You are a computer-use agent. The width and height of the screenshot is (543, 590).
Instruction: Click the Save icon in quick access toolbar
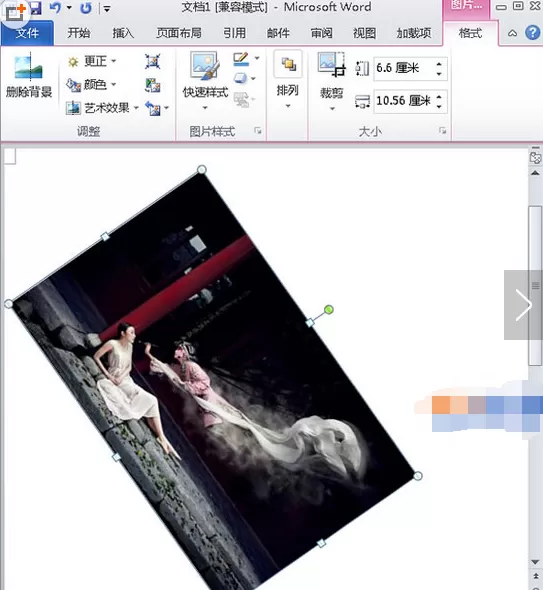(35, 8)
